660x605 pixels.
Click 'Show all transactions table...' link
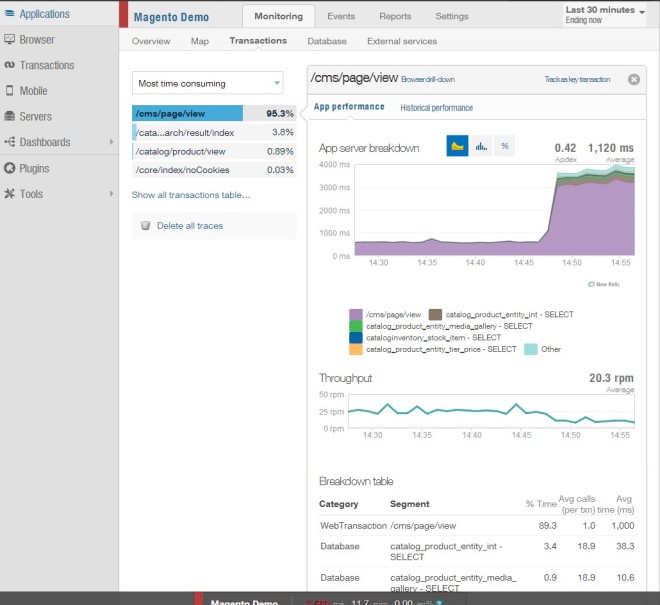coord(191,195)
